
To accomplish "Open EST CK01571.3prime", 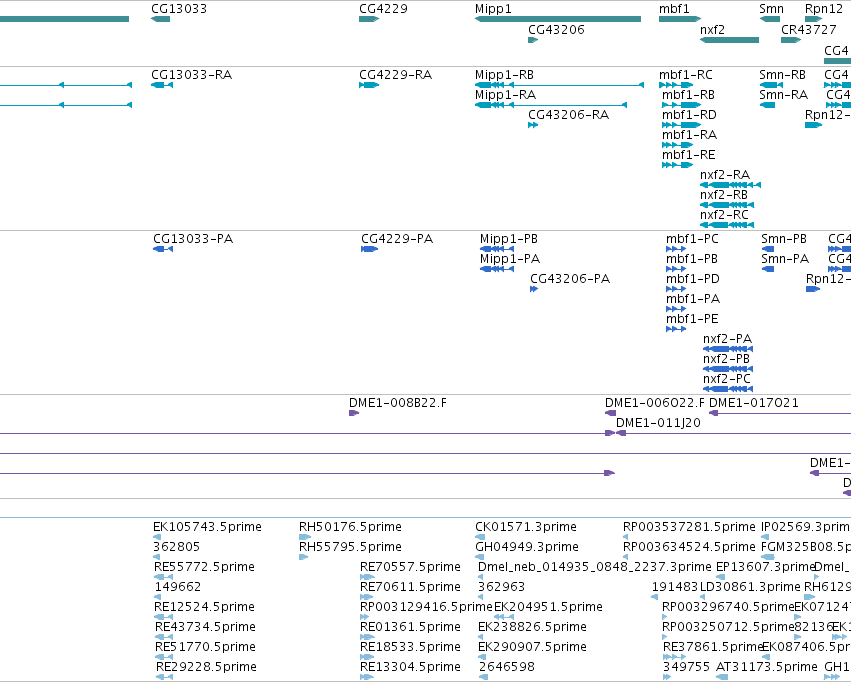I will tap(480, 537).
